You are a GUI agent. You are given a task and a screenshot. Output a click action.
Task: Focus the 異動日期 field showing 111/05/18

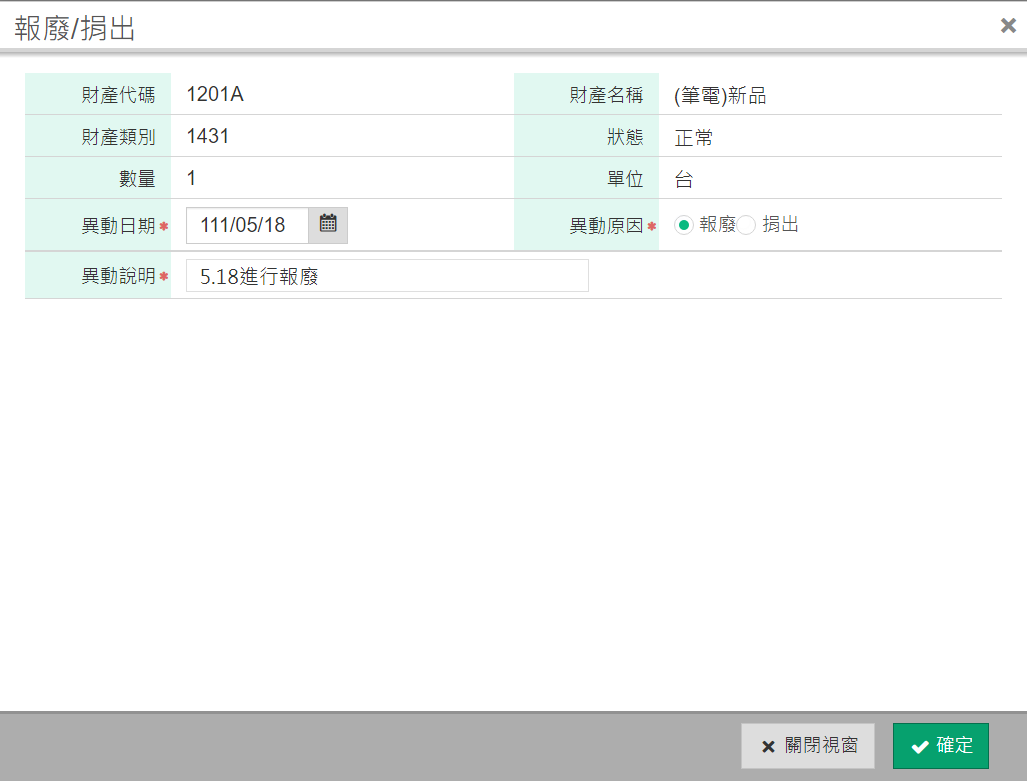(x=247, y=225)
